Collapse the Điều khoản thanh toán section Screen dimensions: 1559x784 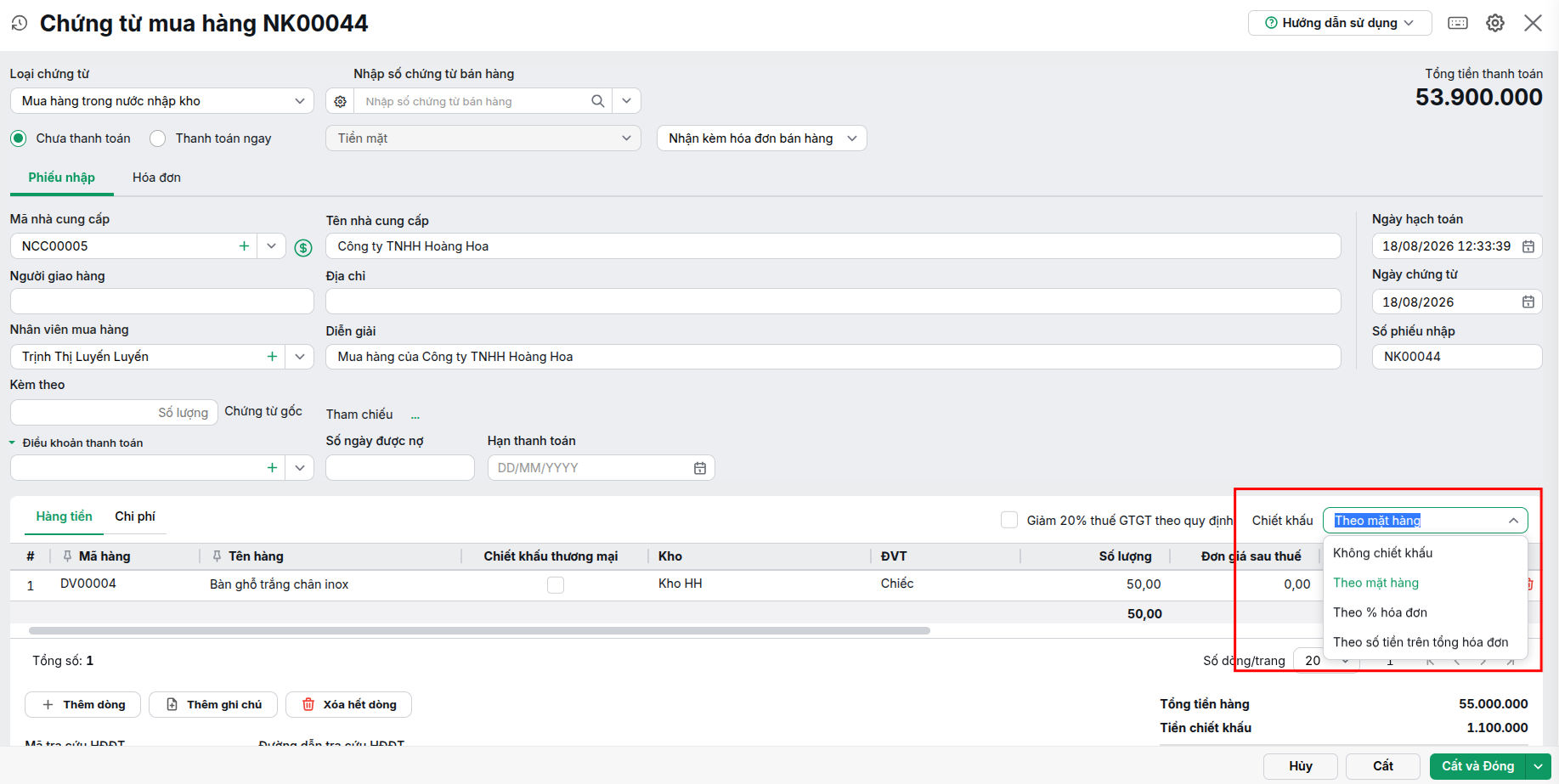click(12, 443)
